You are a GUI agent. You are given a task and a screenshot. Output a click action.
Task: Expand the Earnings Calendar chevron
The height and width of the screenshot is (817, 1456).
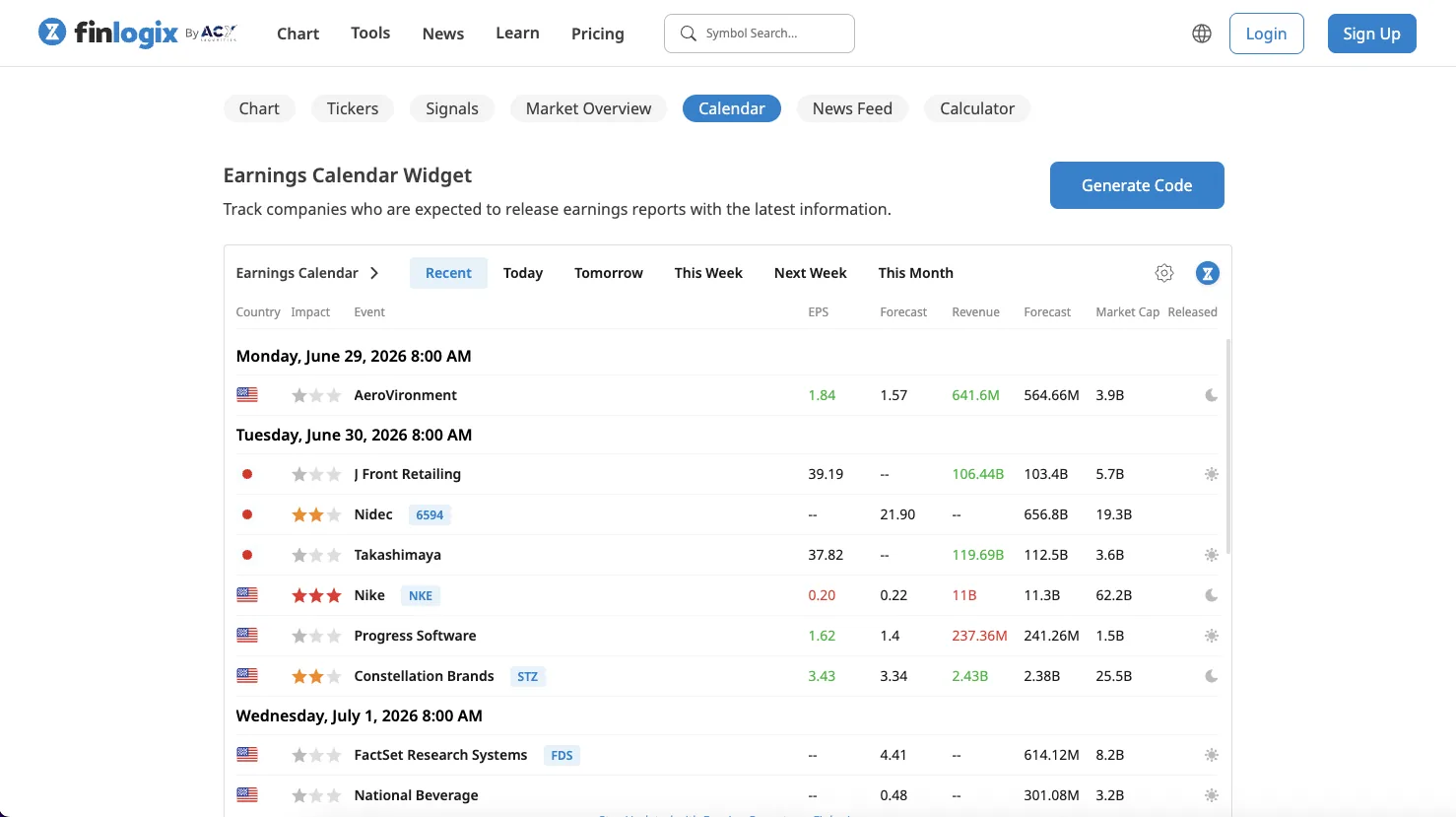(x=374, y=273)
